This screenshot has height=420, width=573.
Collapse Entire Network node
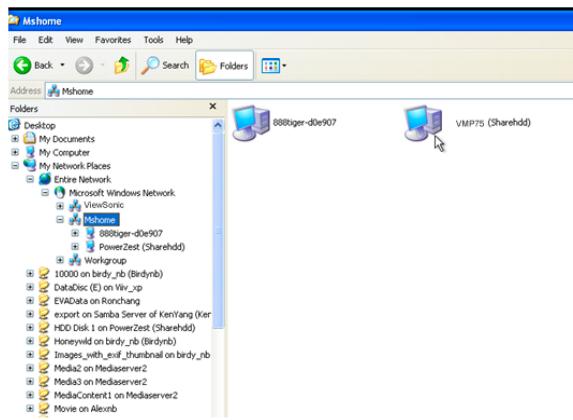[x=30, y=179]
